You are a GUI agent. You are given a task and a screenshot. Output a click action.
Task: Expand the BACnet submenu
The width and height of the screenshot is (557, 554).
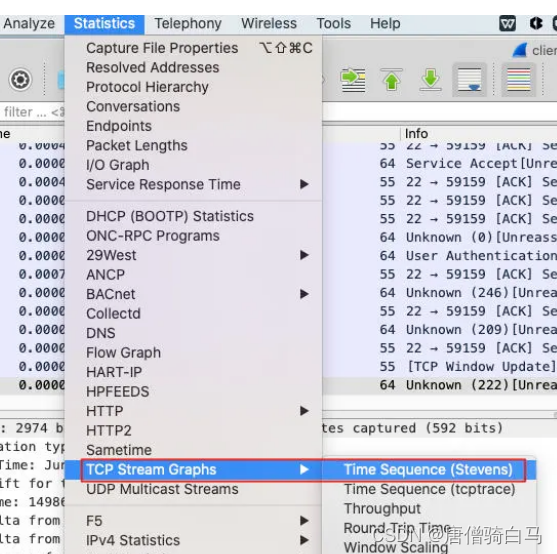(193, 294)
